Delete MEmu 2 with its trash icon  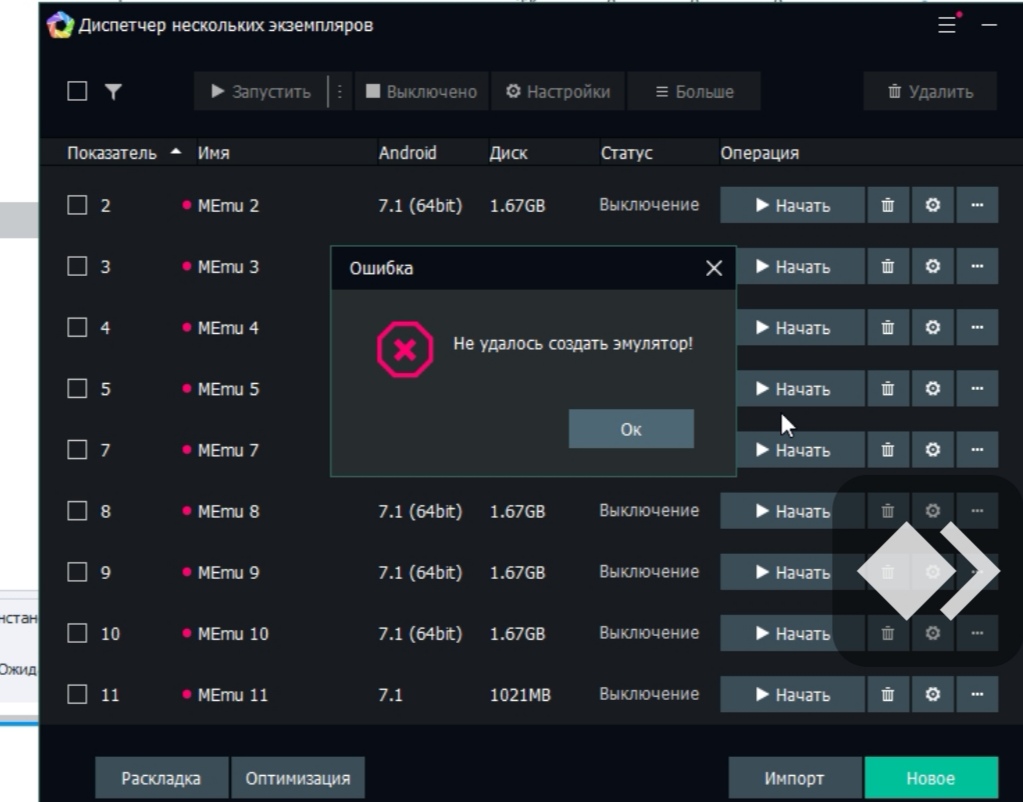[x=887, y=206]
